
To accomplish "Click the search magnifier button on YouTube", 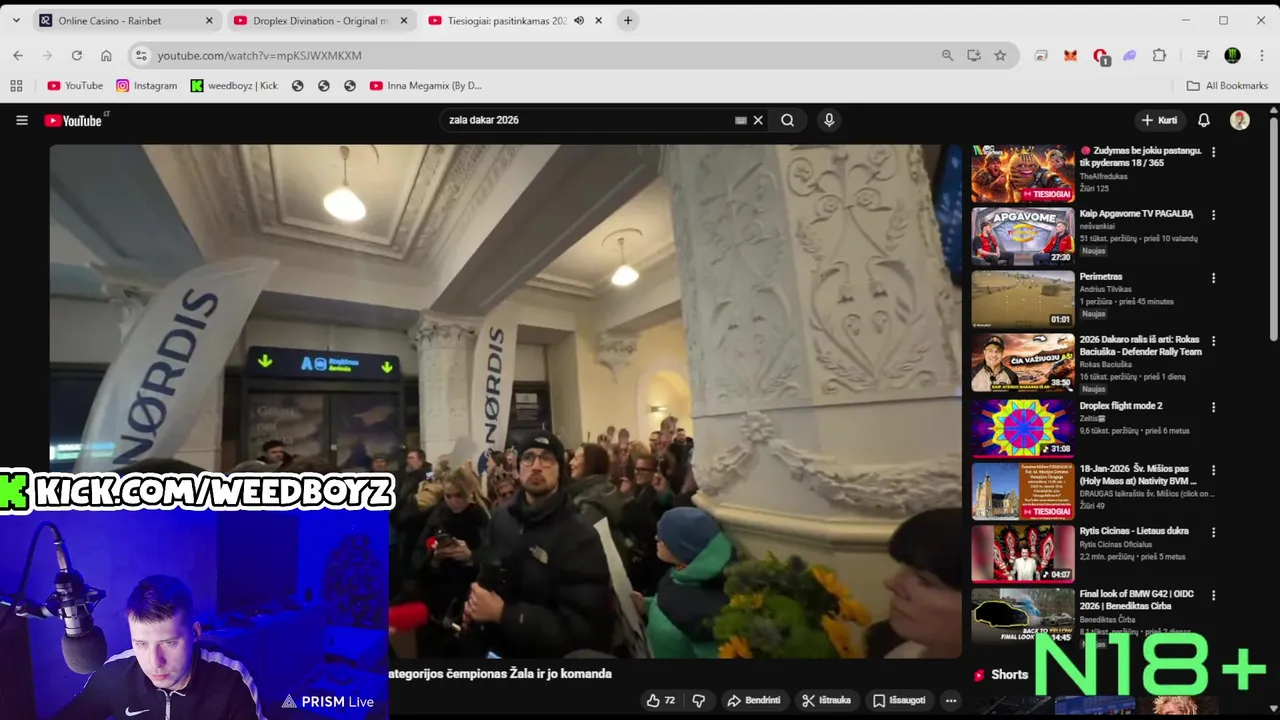I will pyautogui.click(x=788, y=120).
